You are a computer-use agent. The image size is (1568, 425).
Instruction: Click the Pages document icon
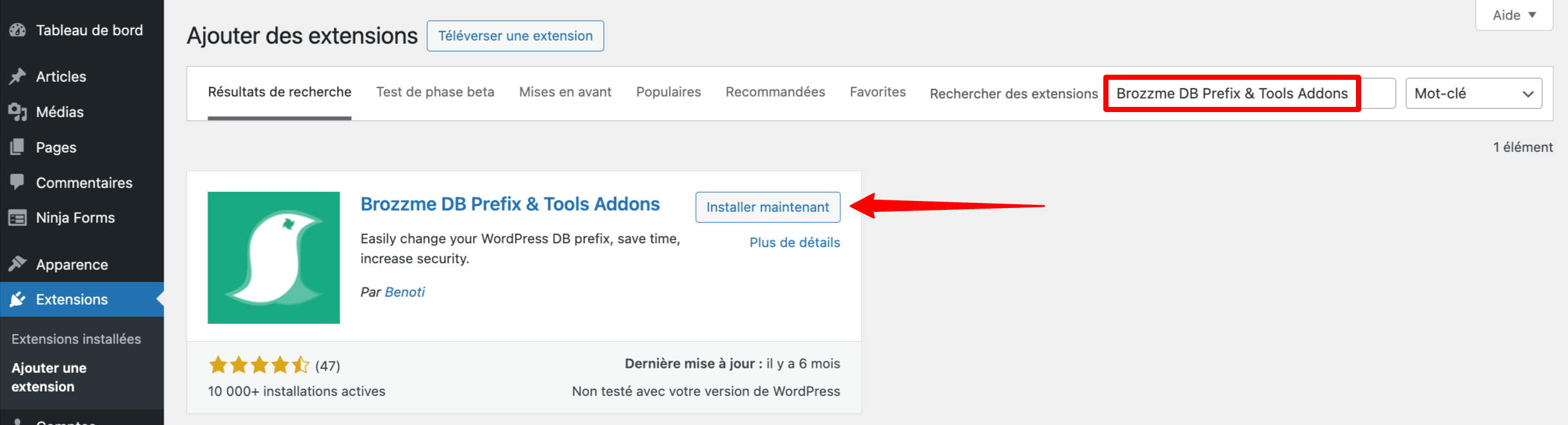point(17,147)
